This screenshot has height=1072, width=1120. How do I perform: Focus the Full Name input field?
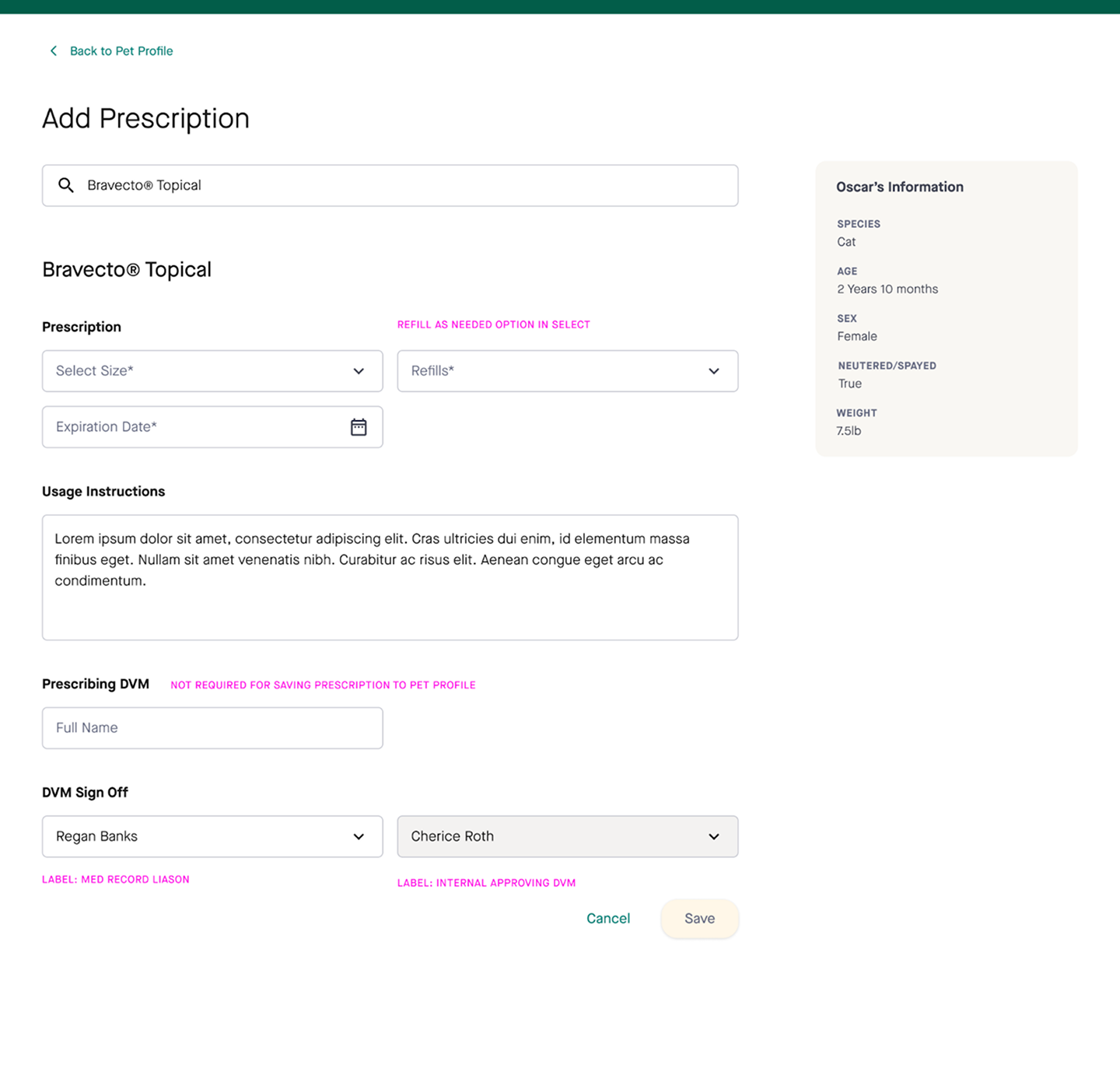212,728
